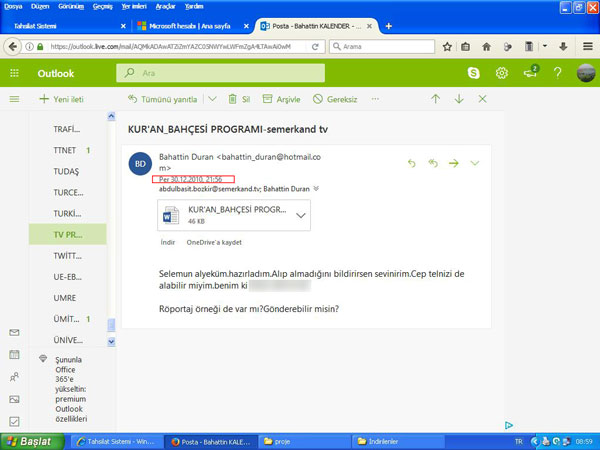Open the ÜNİVE... folder
The height and width of the screenshot is (450, 600).
click(x=67, y=340)
